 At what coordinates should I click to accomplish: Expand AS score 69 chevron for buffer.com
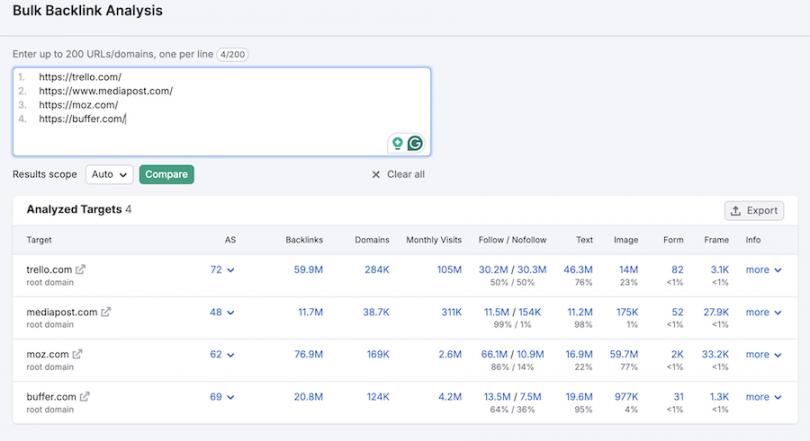(230, 397)
